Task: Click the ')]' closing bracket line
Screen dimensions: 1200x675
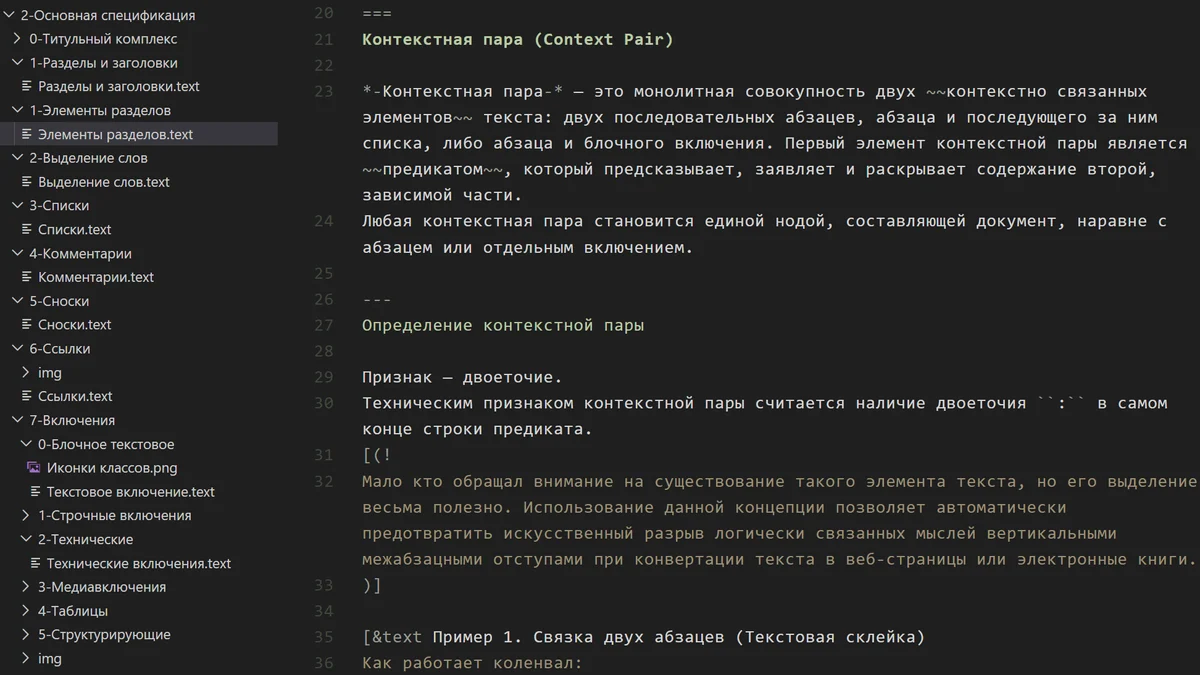Action: coord(372,585)
